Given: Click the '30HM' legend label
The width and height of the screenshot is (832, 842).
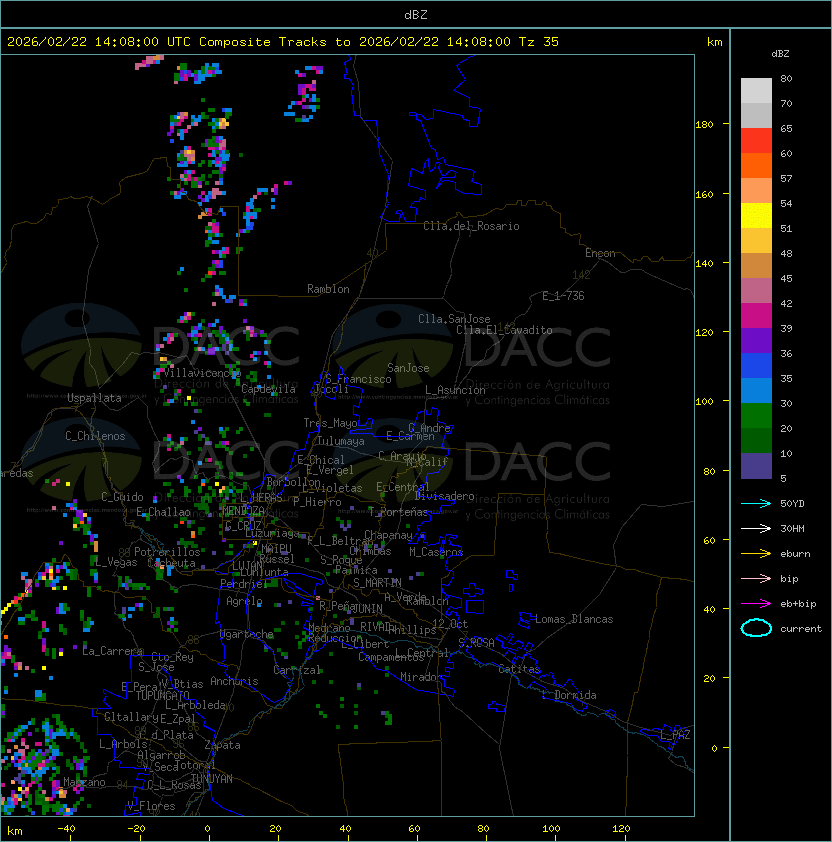Looking at the screenshot, I should tap(792, 528).
